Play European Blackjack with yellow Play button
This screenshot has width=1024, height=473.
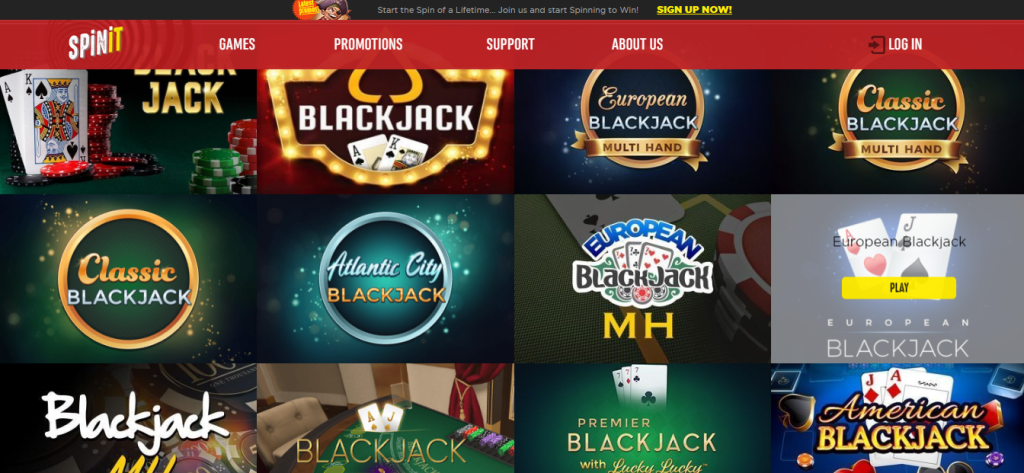pyautogui.click(x=899, y=287)
